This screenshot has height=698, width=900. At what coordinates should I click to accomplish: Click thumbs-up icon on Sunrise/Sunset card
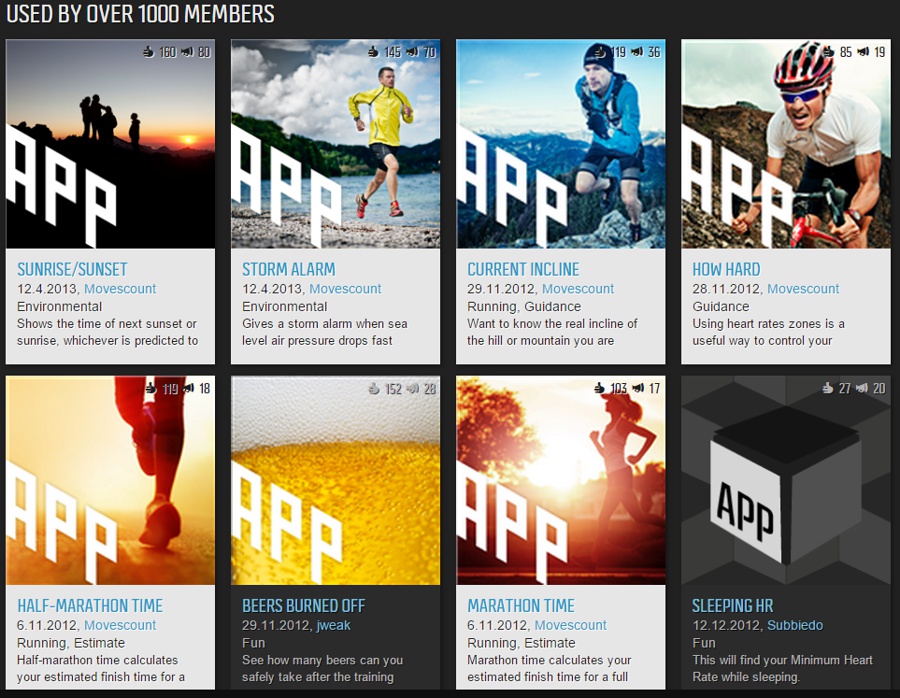coord(149,52)
